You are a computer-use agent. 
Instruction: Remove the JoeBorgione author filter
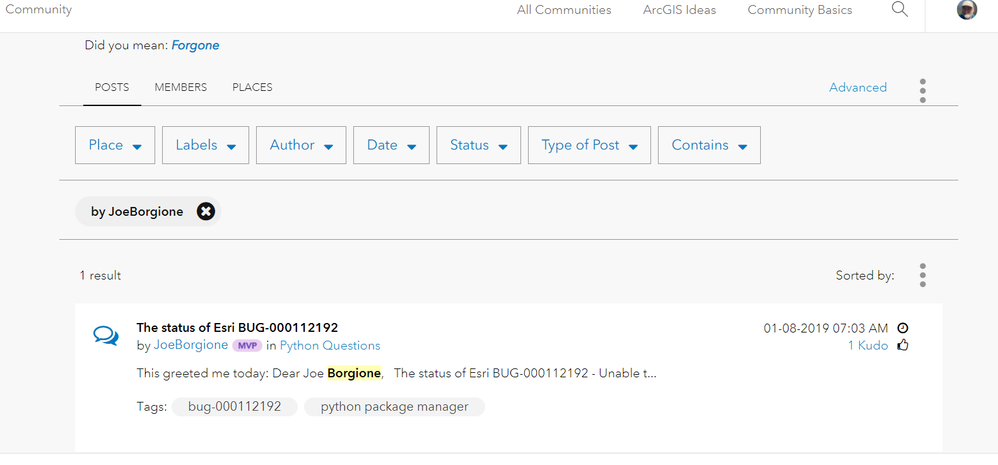206,212
